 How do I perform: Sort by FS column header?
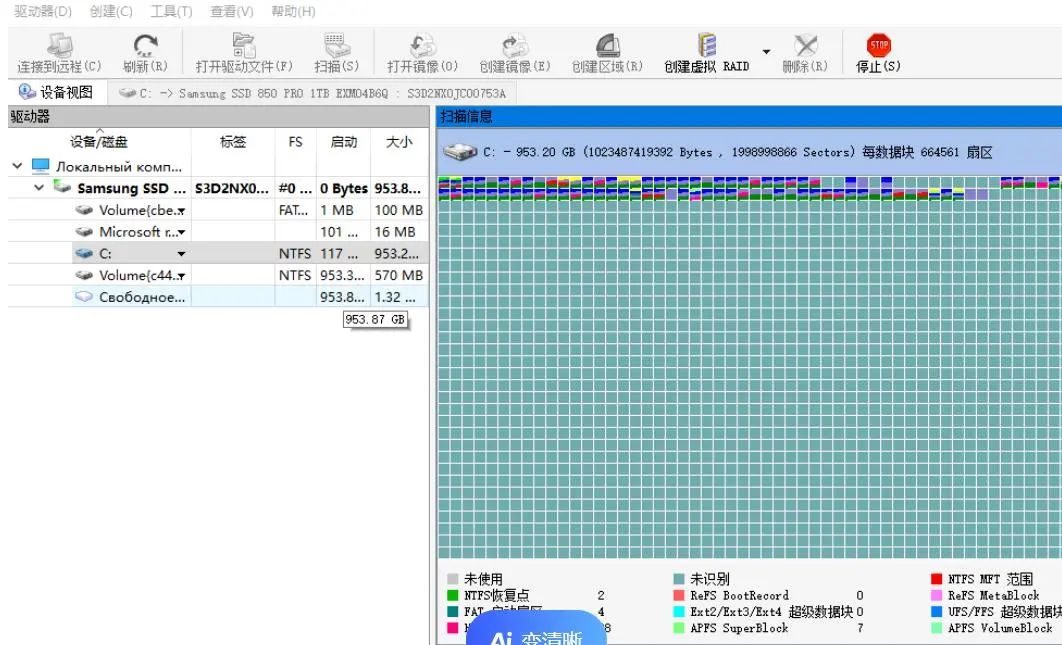click(295, 142)
